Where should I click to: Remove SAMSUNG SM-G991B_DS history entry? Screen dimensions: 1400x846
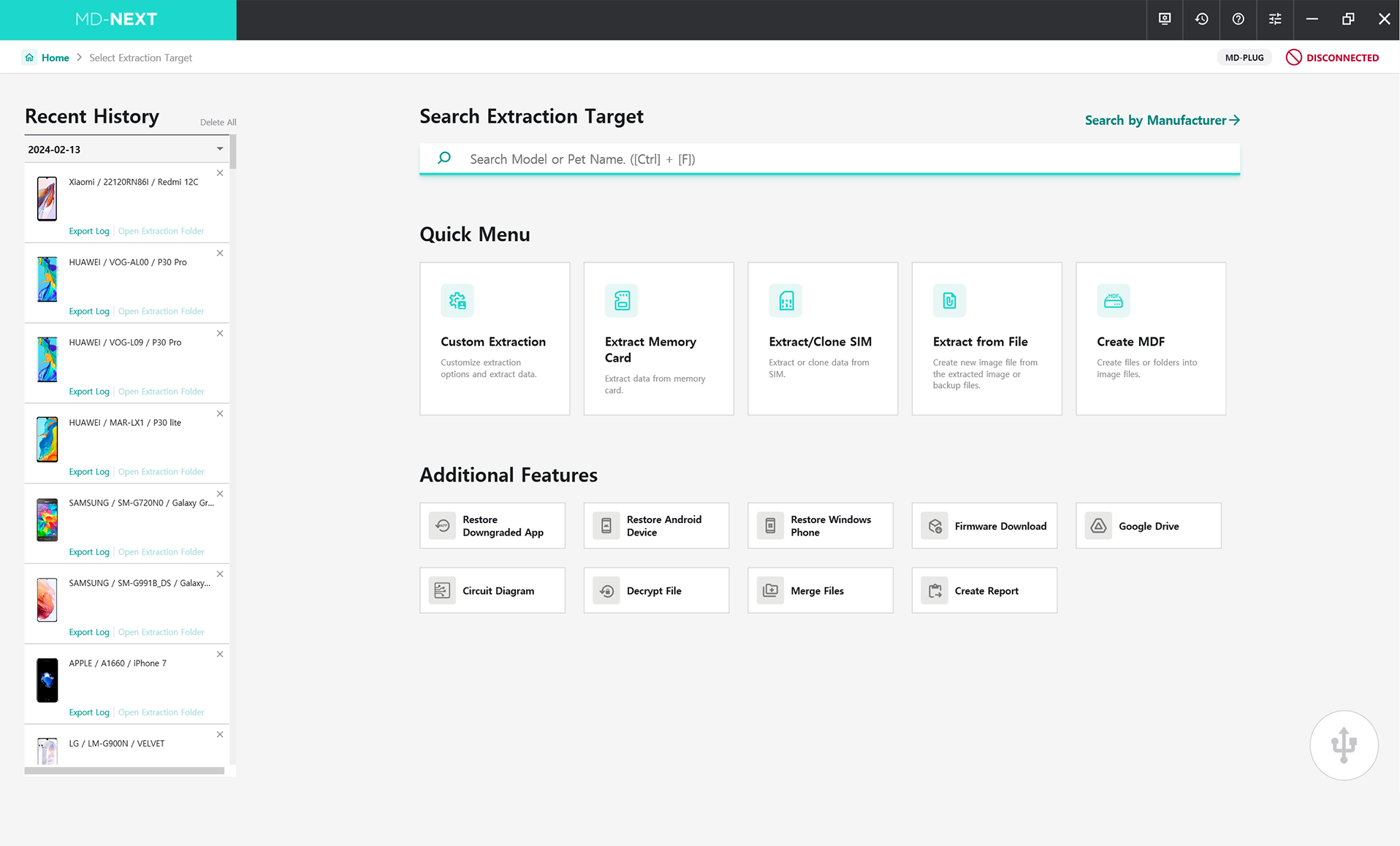[220, 574]
